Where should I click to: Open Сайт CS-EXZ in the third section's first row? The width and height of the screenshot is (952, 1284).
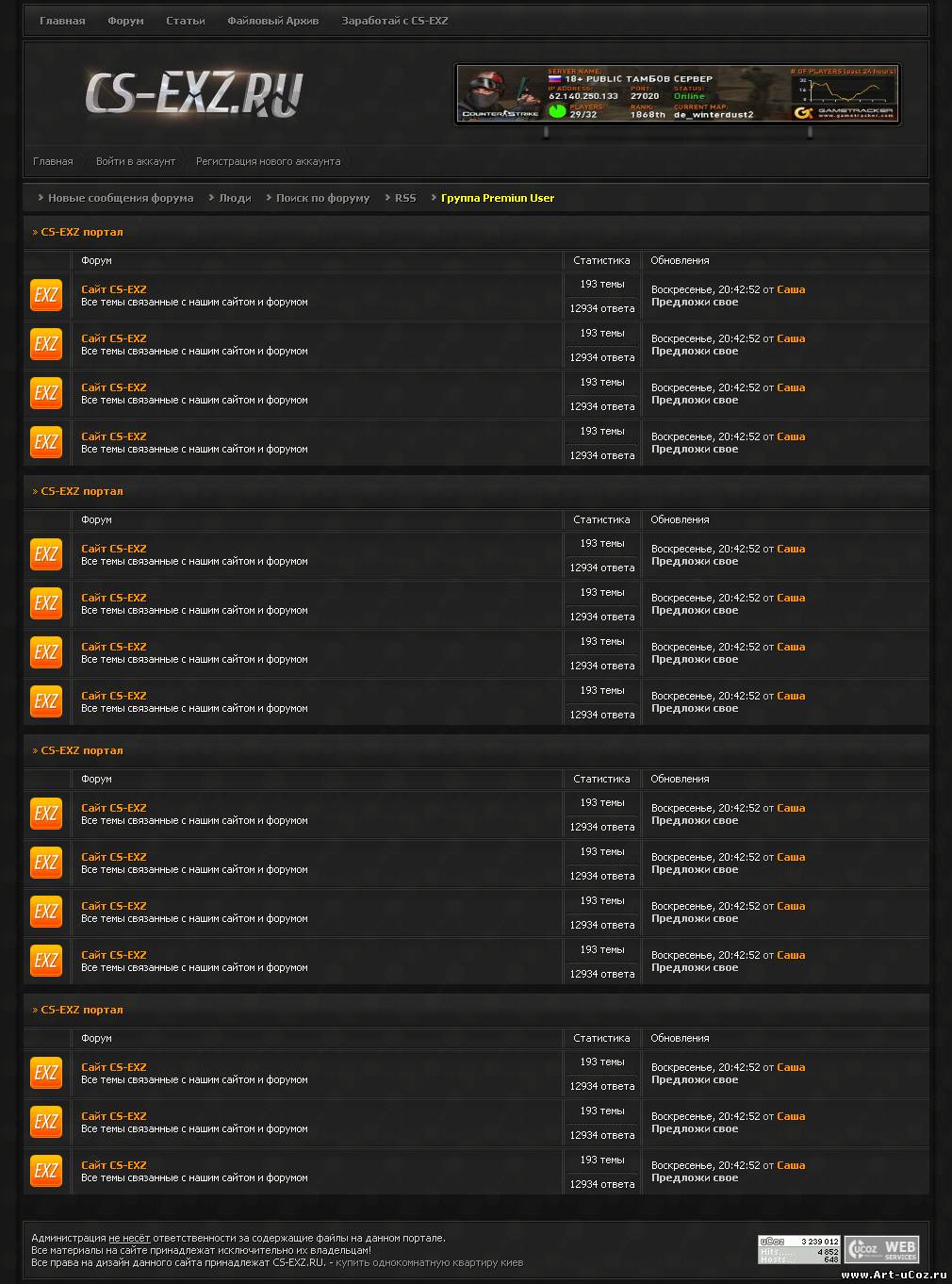[114, 808]
